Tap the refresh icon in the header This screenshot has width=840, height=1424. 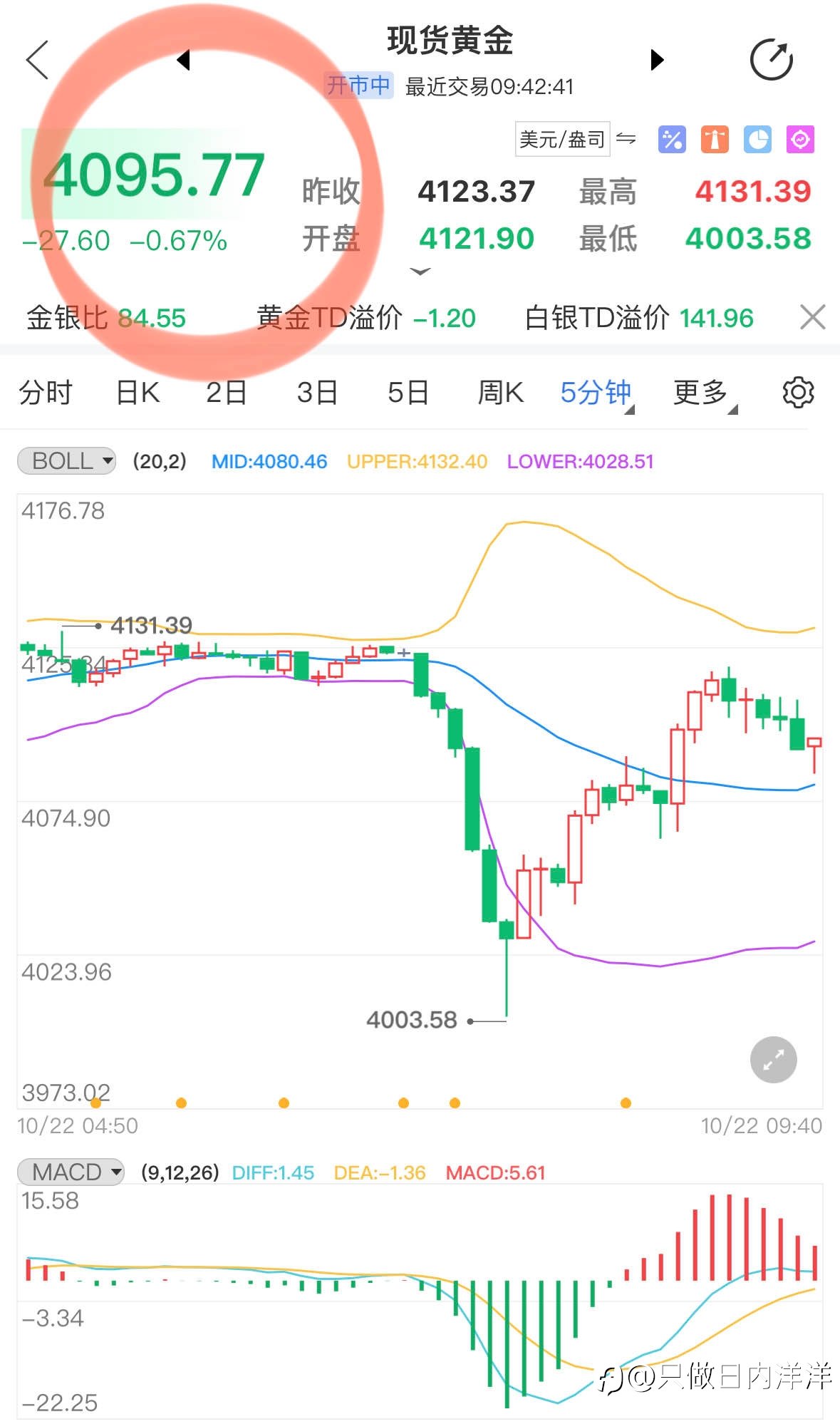tap(772, 60)
